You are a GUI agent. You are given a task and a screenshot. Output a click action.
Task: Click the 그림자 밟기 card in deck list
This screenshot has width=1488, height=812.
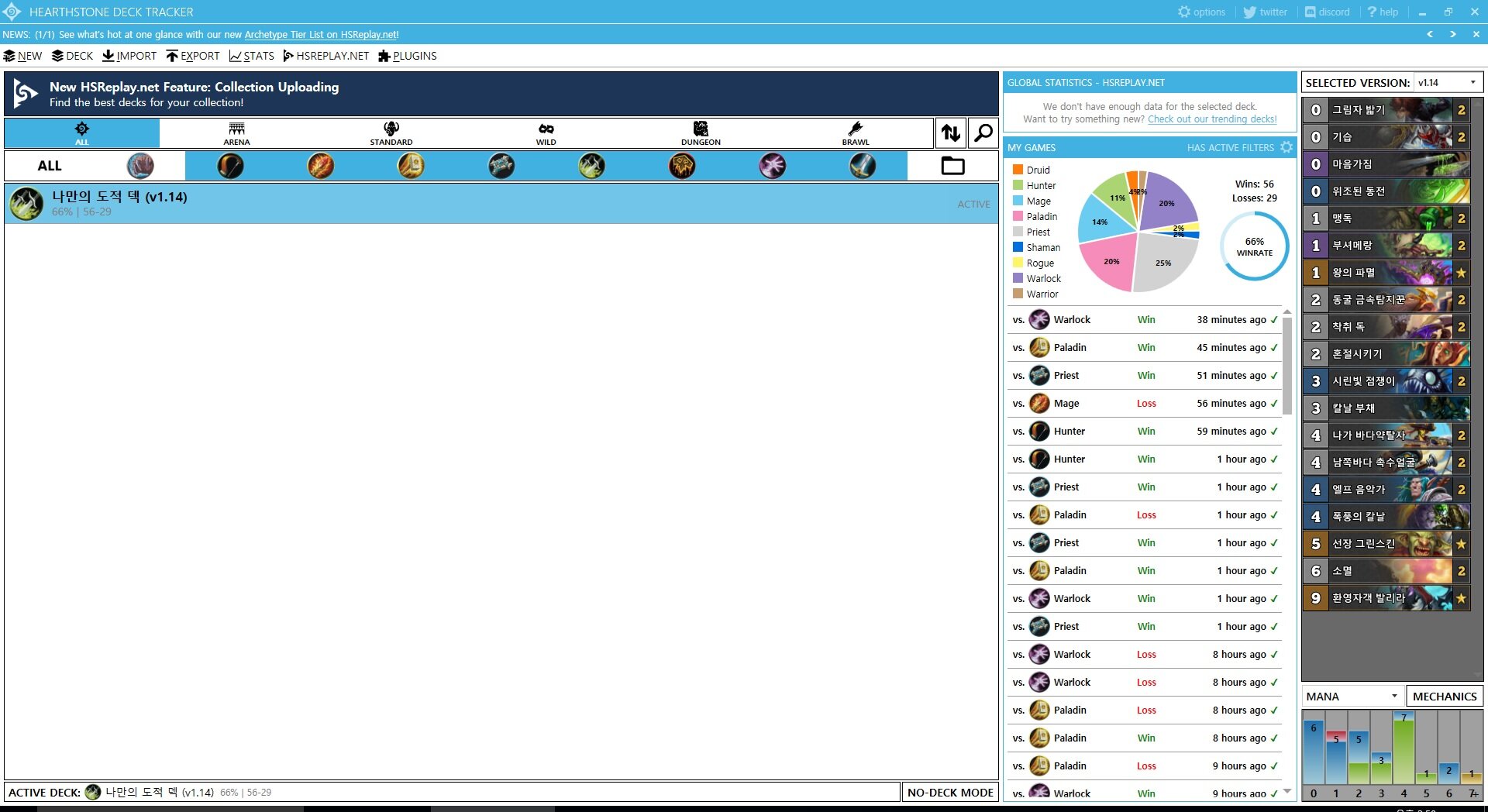point(1386,110)
